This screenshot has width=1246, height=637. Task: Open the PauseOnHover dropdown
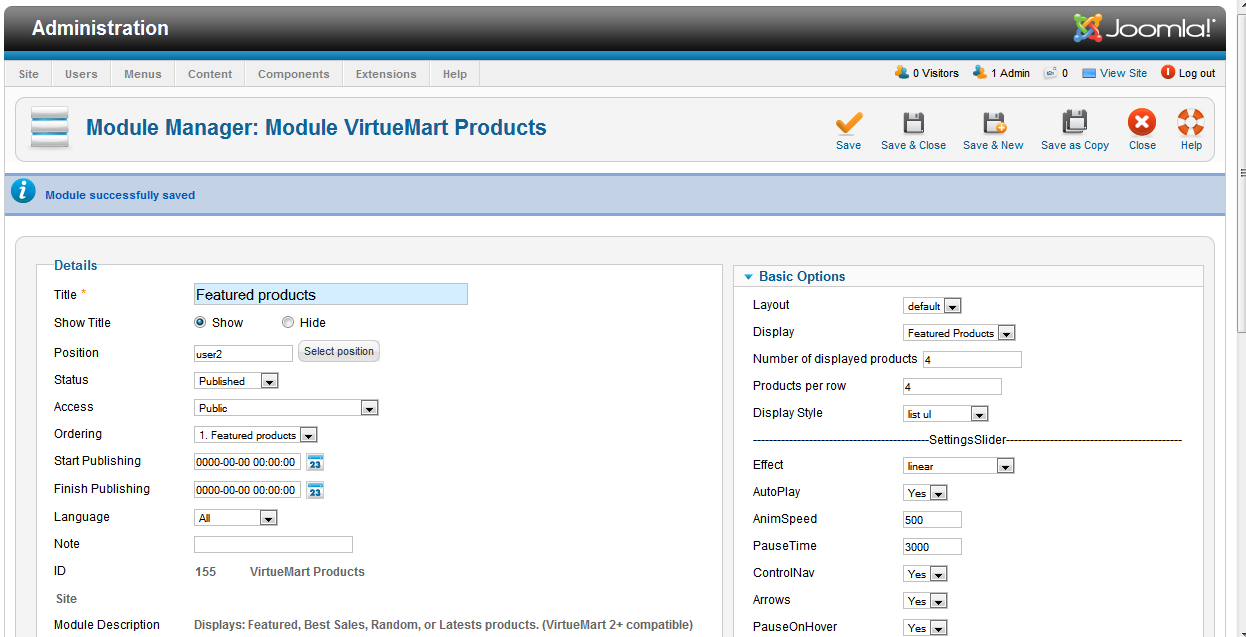pos(925,628)
